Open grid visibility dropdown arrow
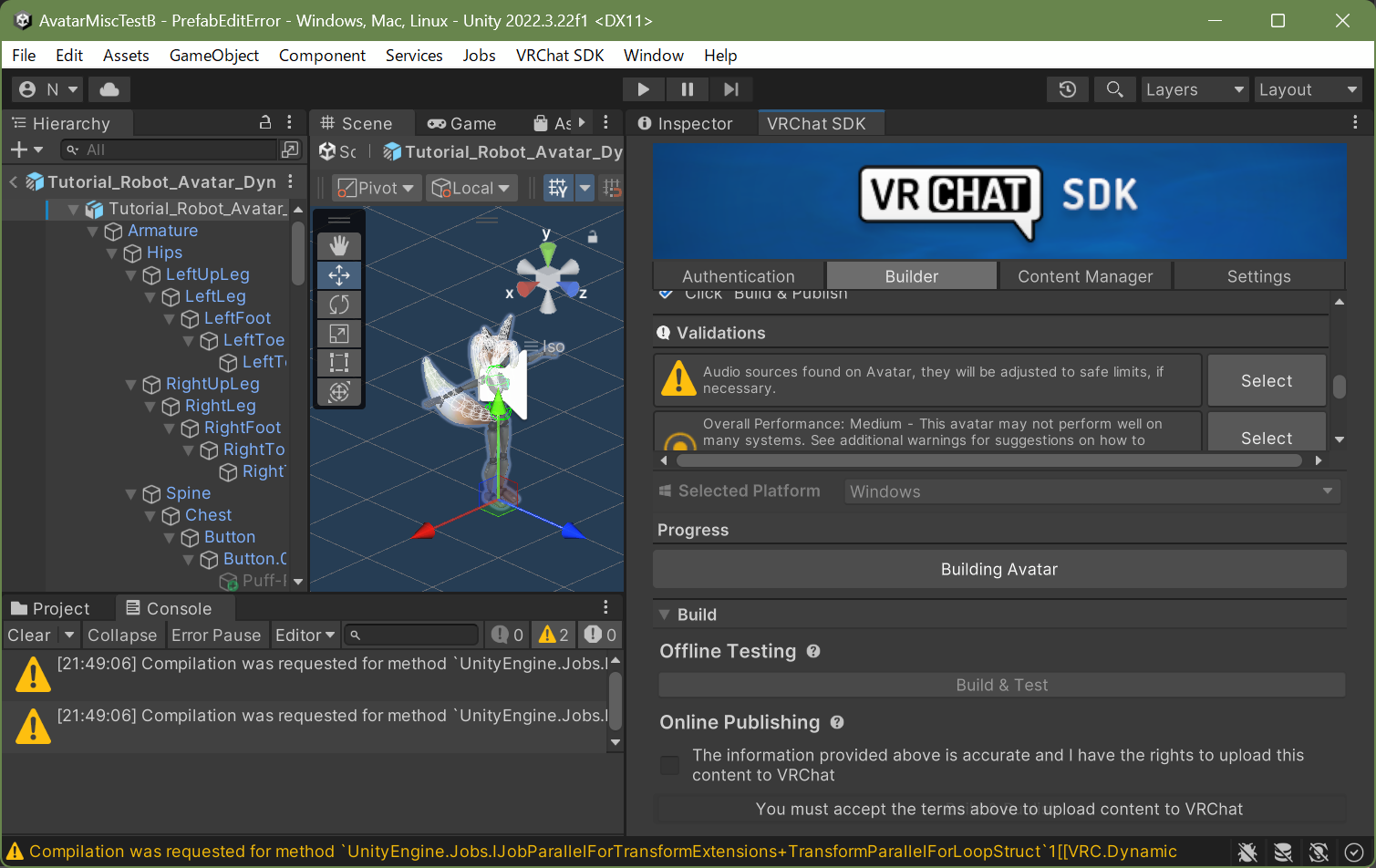 585,188
